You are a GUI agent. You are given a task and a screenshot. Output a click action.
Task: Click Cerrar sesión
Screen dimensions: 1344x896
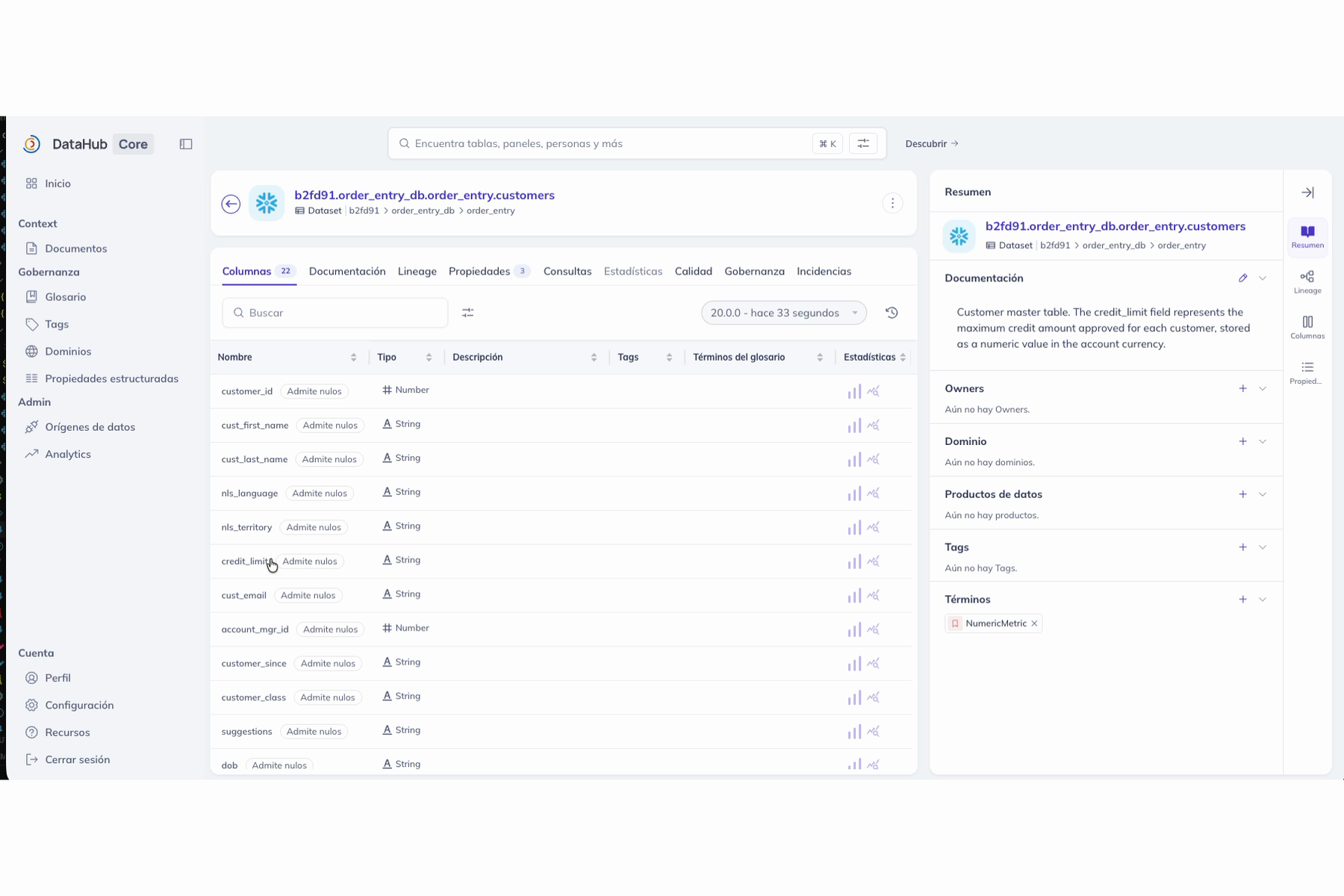click(x=77, y=759)
